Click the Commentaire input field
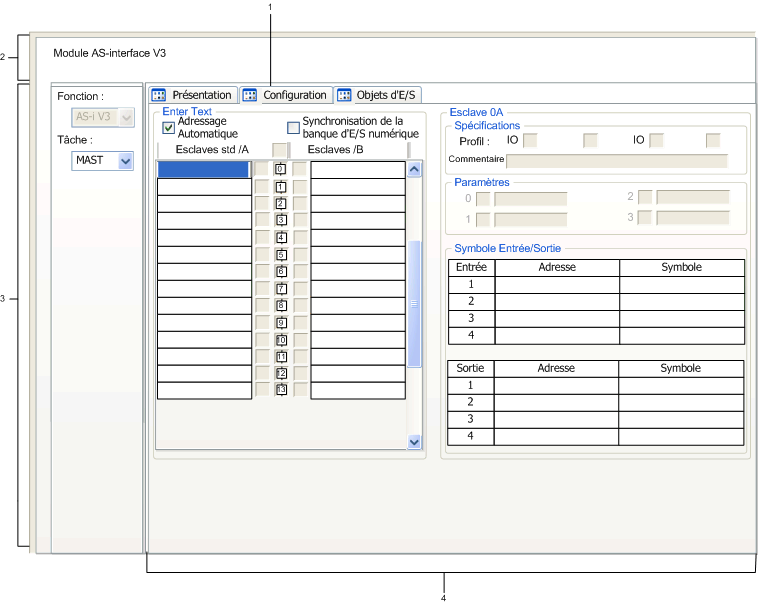Viewport: 759px width, 605px height. 617,161
